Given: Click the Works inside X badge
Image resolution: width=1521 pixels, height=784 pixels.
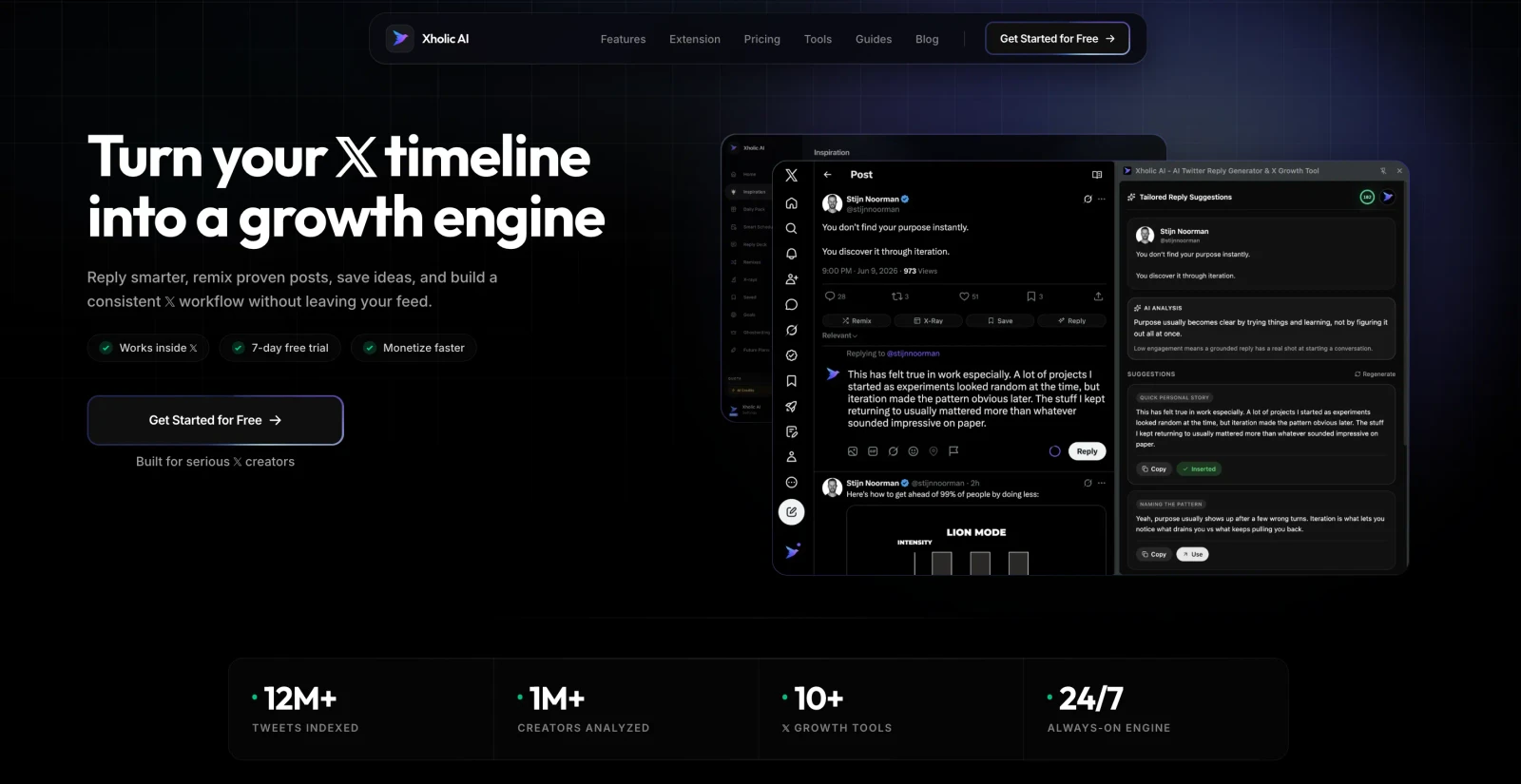Looking at the screenshot, I should pos(147,348).
